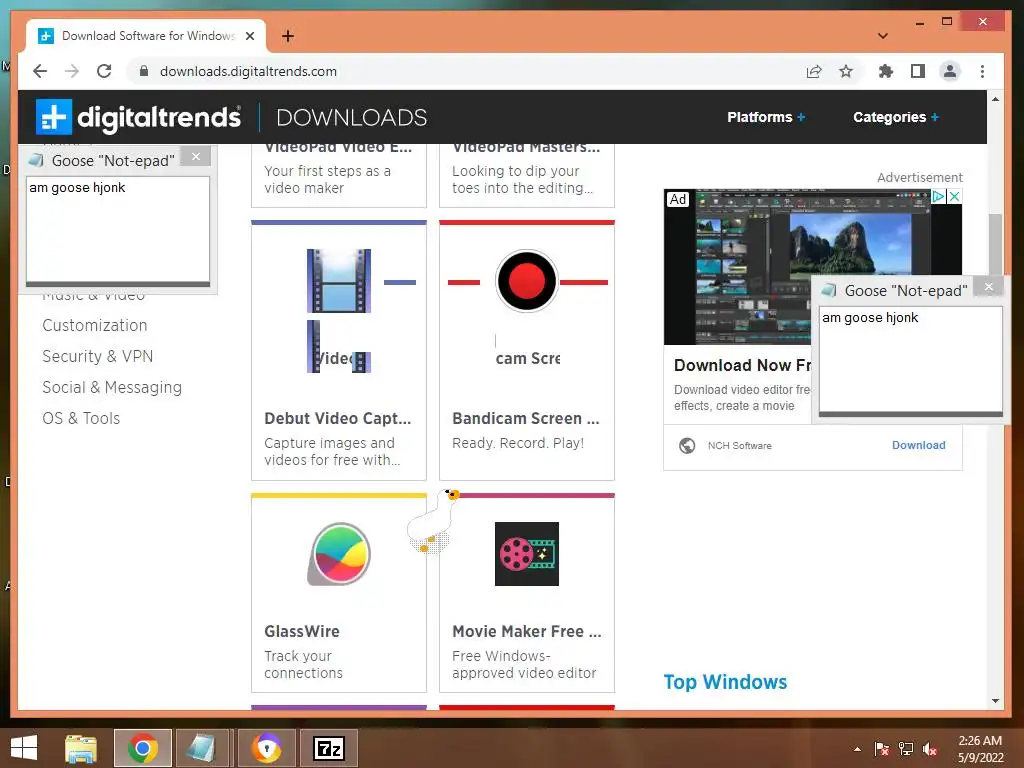Open the Customization category link
This screenshot has width=1024, height=768.
(x=95, y=325)
